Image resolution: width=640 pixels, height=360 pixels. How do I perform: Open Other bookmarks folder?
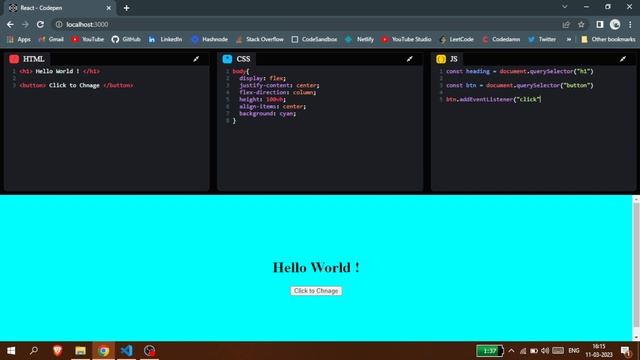608,39
